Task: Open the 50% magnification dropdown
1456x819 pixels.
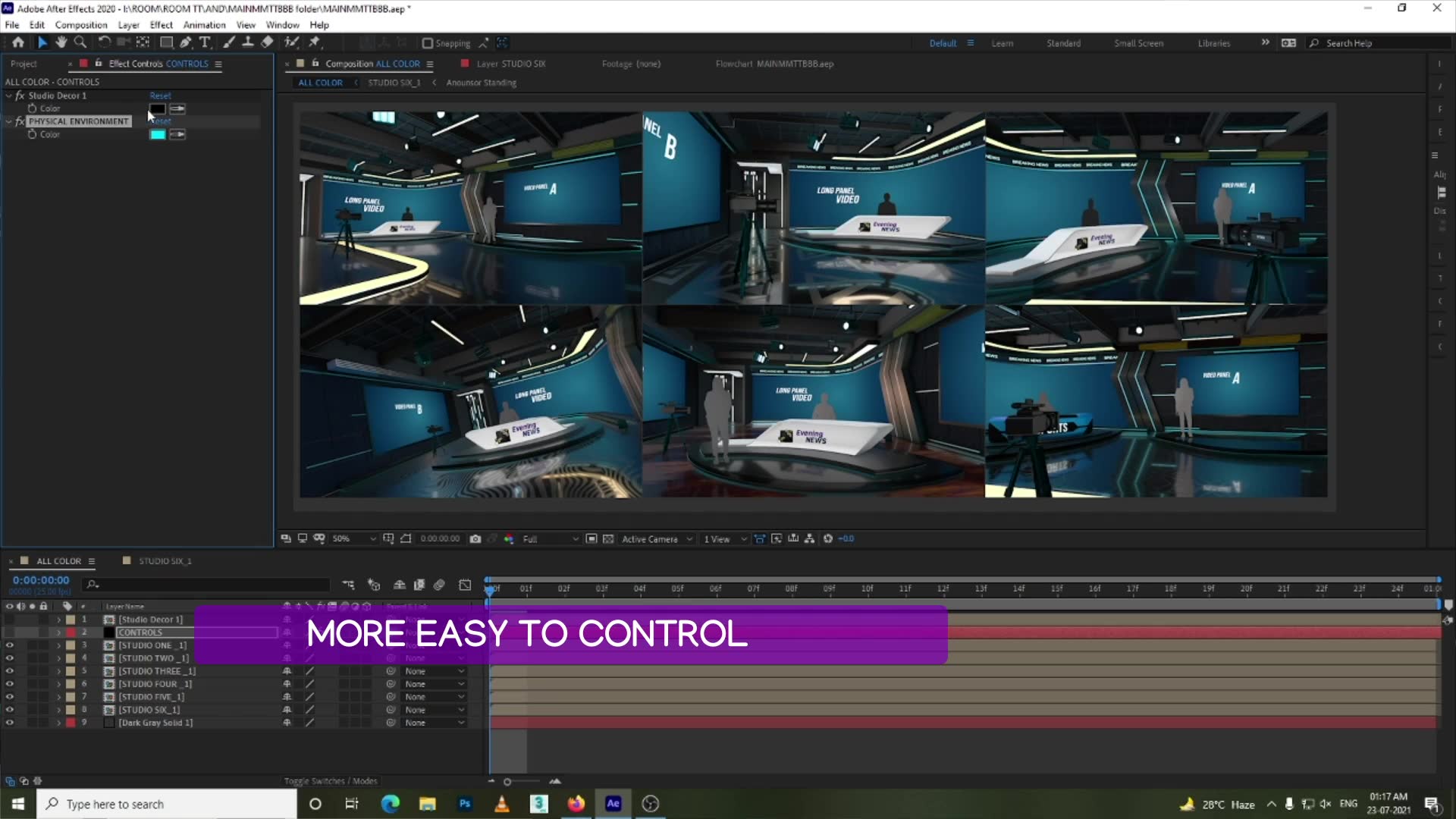Action: click(x=354, y=539)
